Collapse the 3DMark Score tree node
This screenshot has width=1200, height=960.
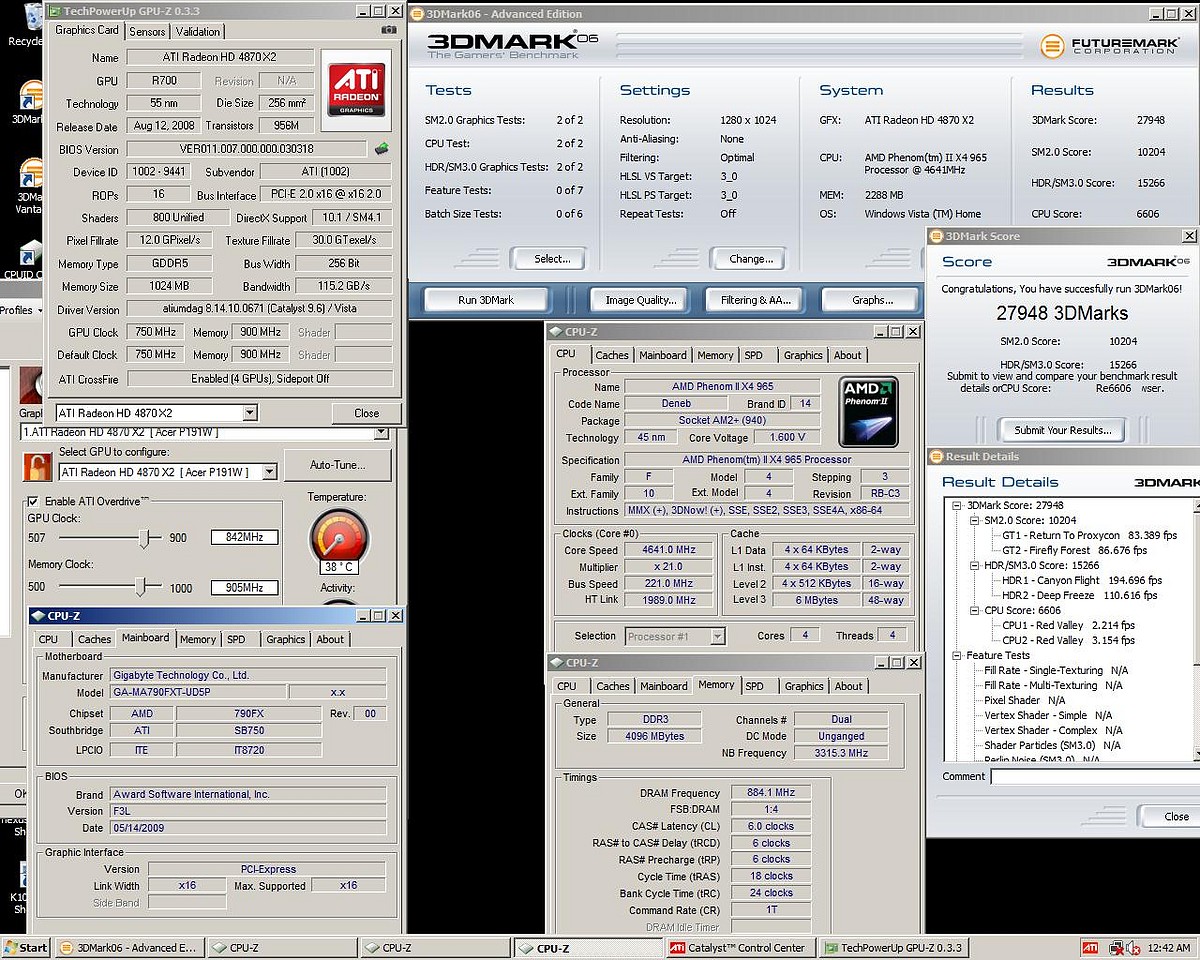959,506
